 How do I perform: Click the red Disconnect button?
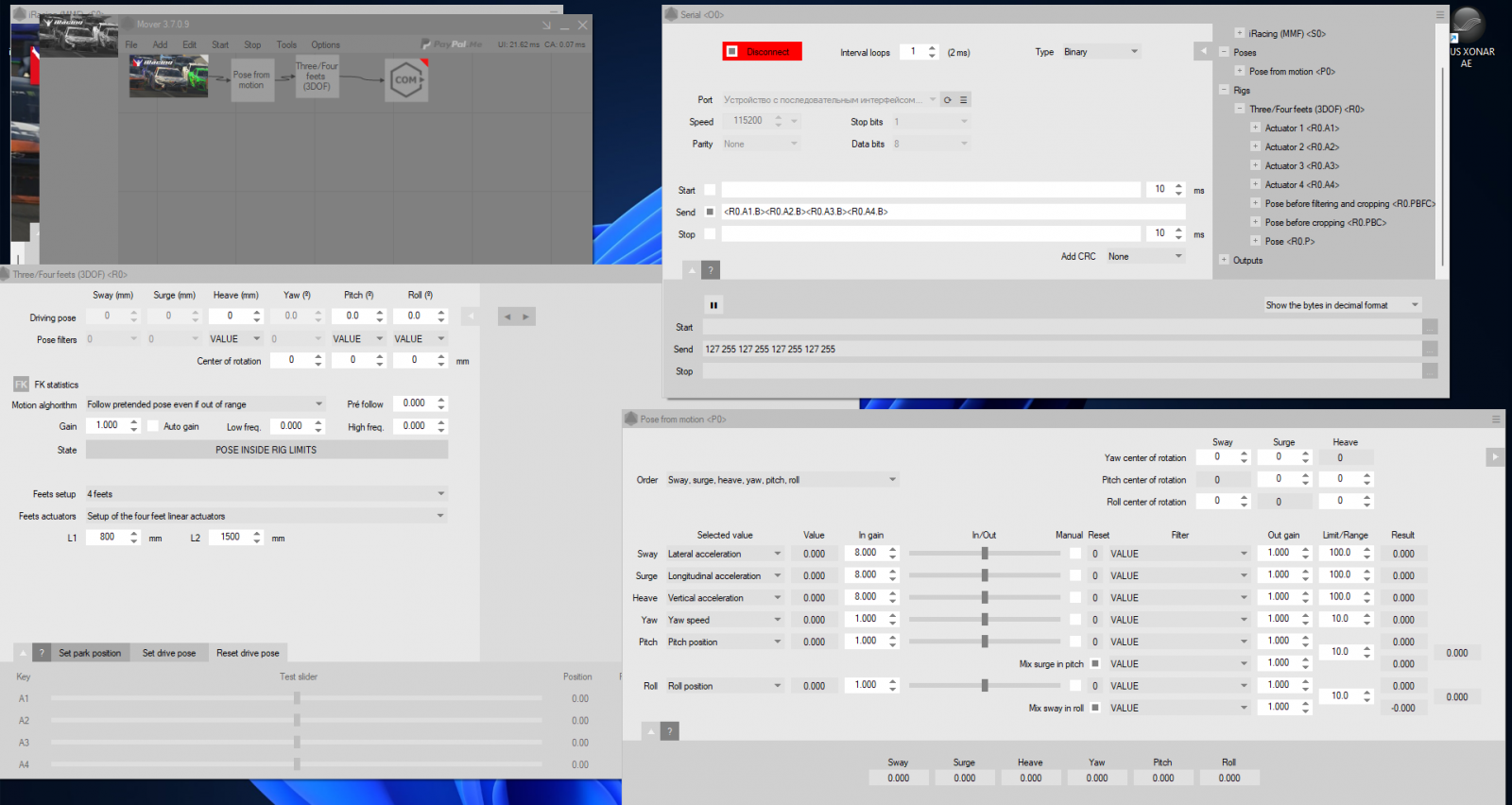tap(763, 52)
